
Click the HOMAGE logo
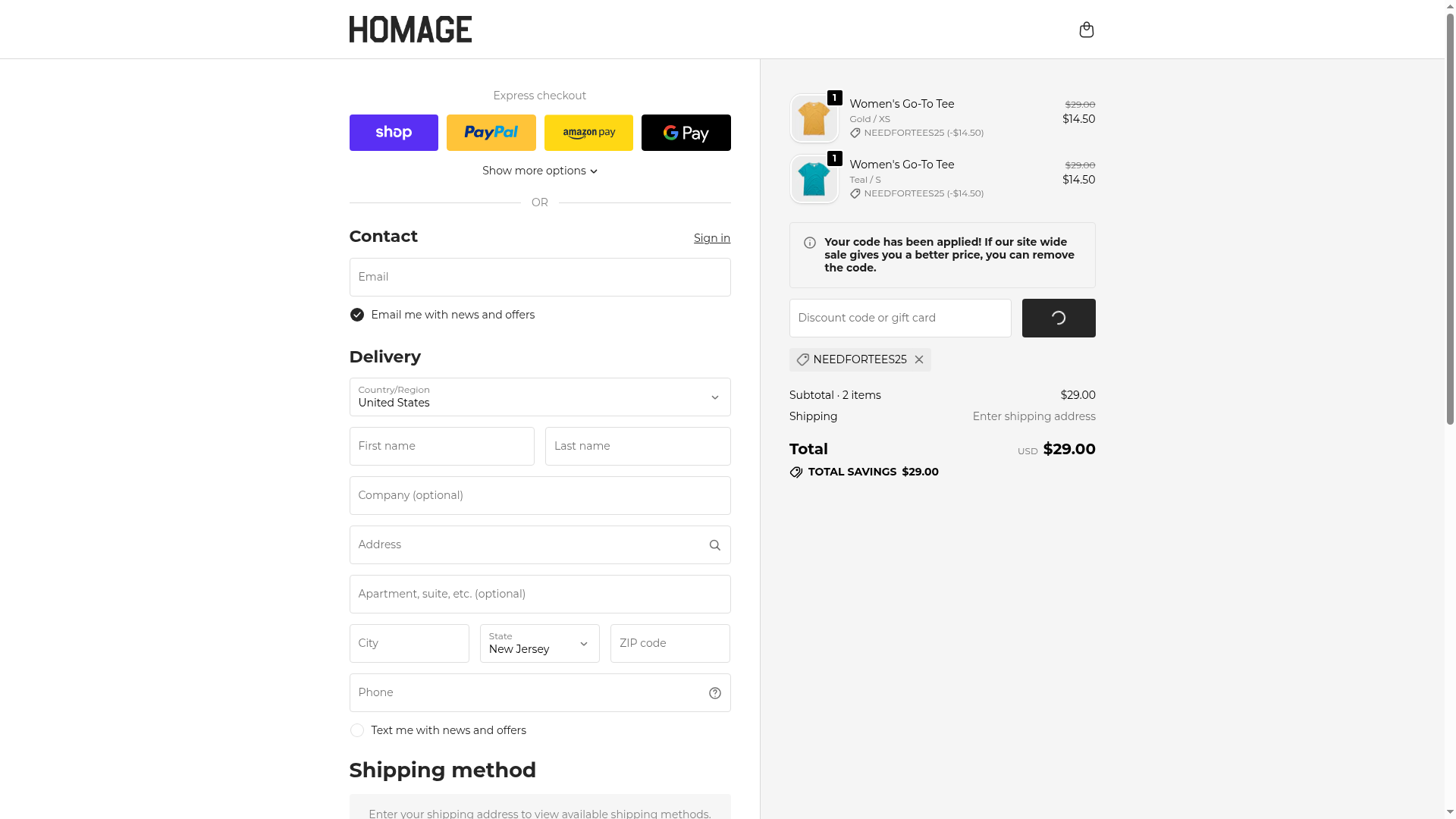(x=410, y=30)
